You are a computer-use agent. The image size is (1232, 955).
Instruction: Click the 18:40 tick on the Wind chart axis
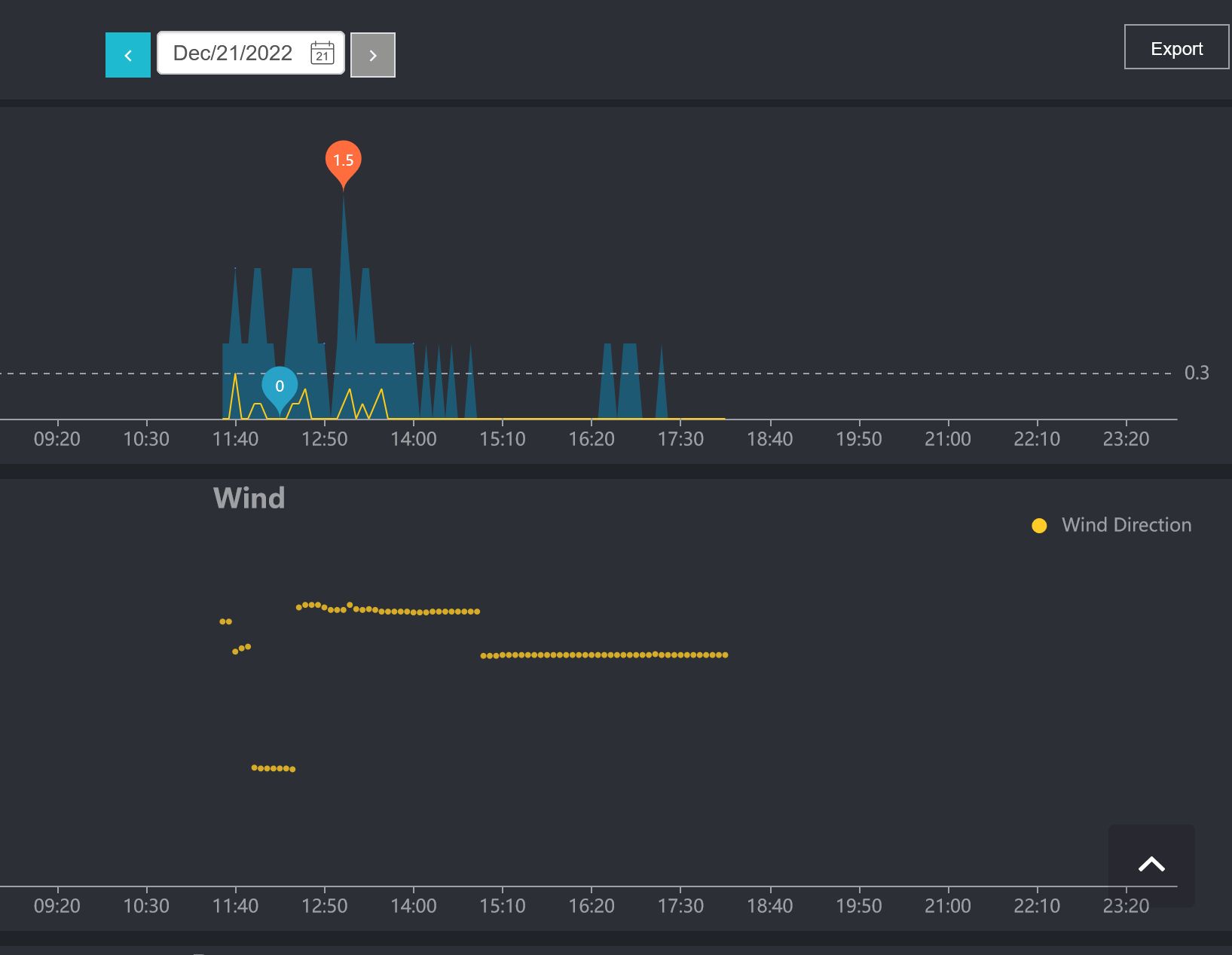pos(769,905)
